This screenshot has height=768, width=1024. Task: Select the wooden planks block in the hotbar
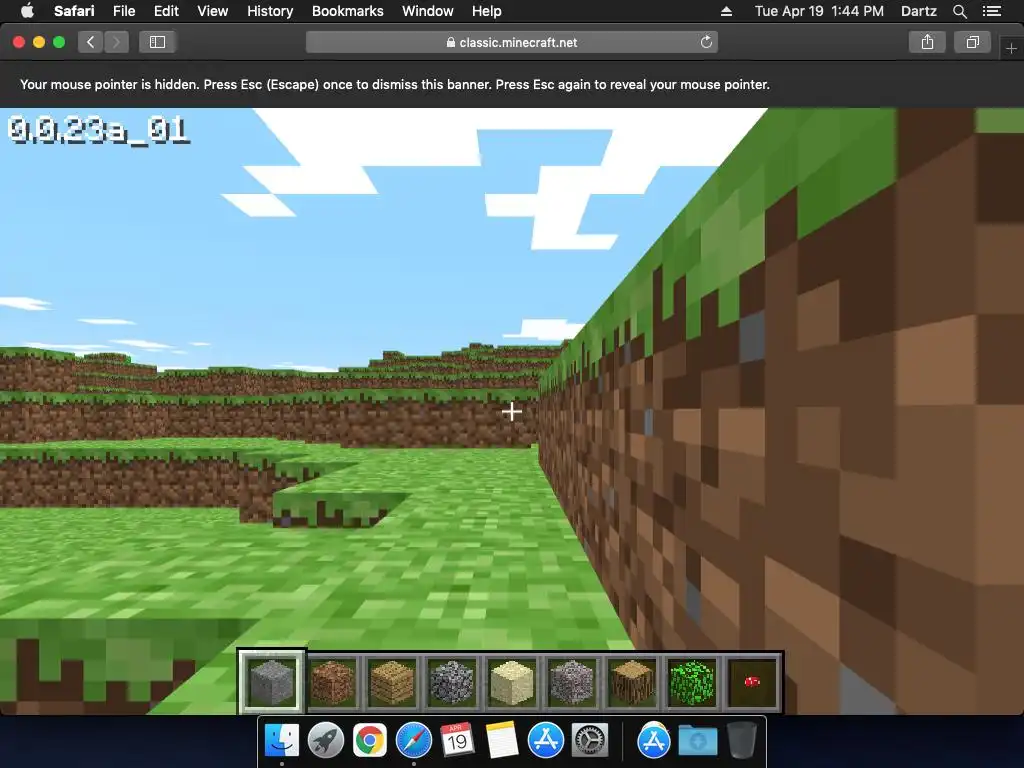[x=392, y=682]
